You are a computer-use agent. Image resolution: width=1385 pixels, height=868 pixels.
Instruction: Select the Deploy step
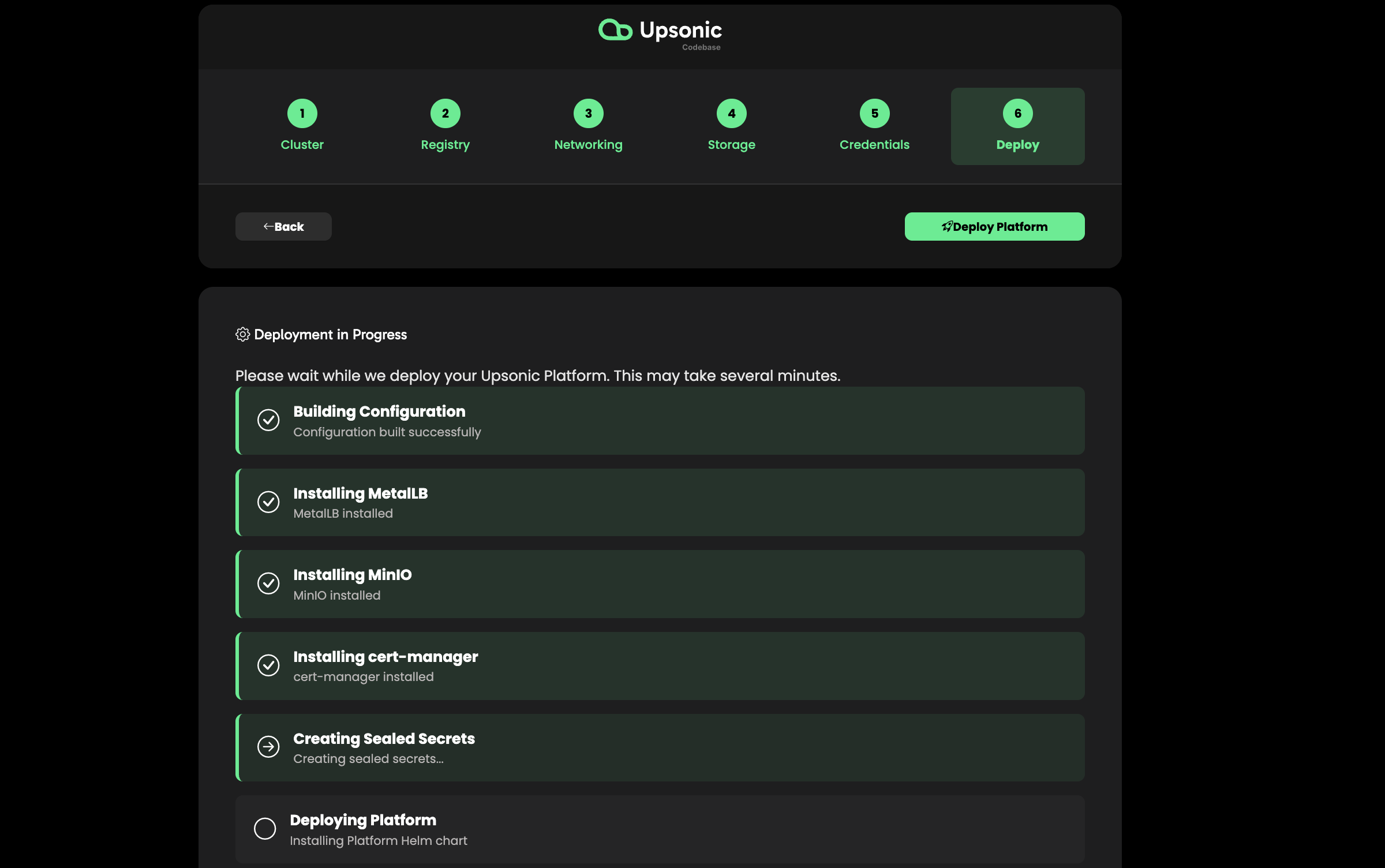[x=1017, y=126]
